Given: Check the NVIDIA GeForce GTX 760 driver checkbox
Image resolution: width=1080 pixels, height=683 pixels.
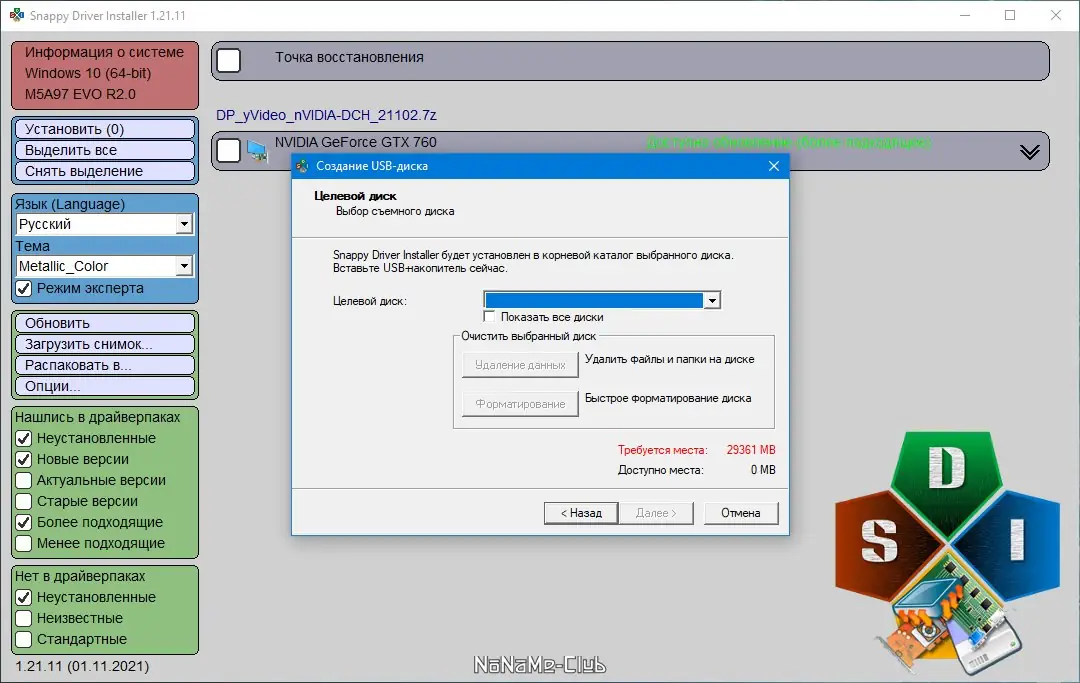Looking at the screenshot, I should pyautogui.click(x=228, y=150).
